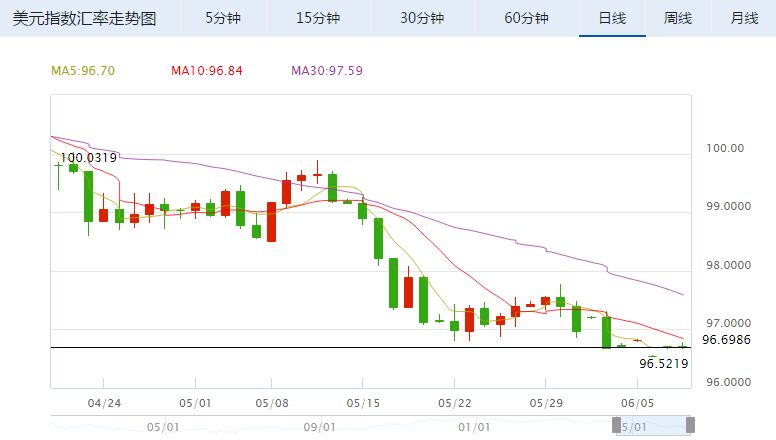Grab the right handle of range slider

click(690, 426)
